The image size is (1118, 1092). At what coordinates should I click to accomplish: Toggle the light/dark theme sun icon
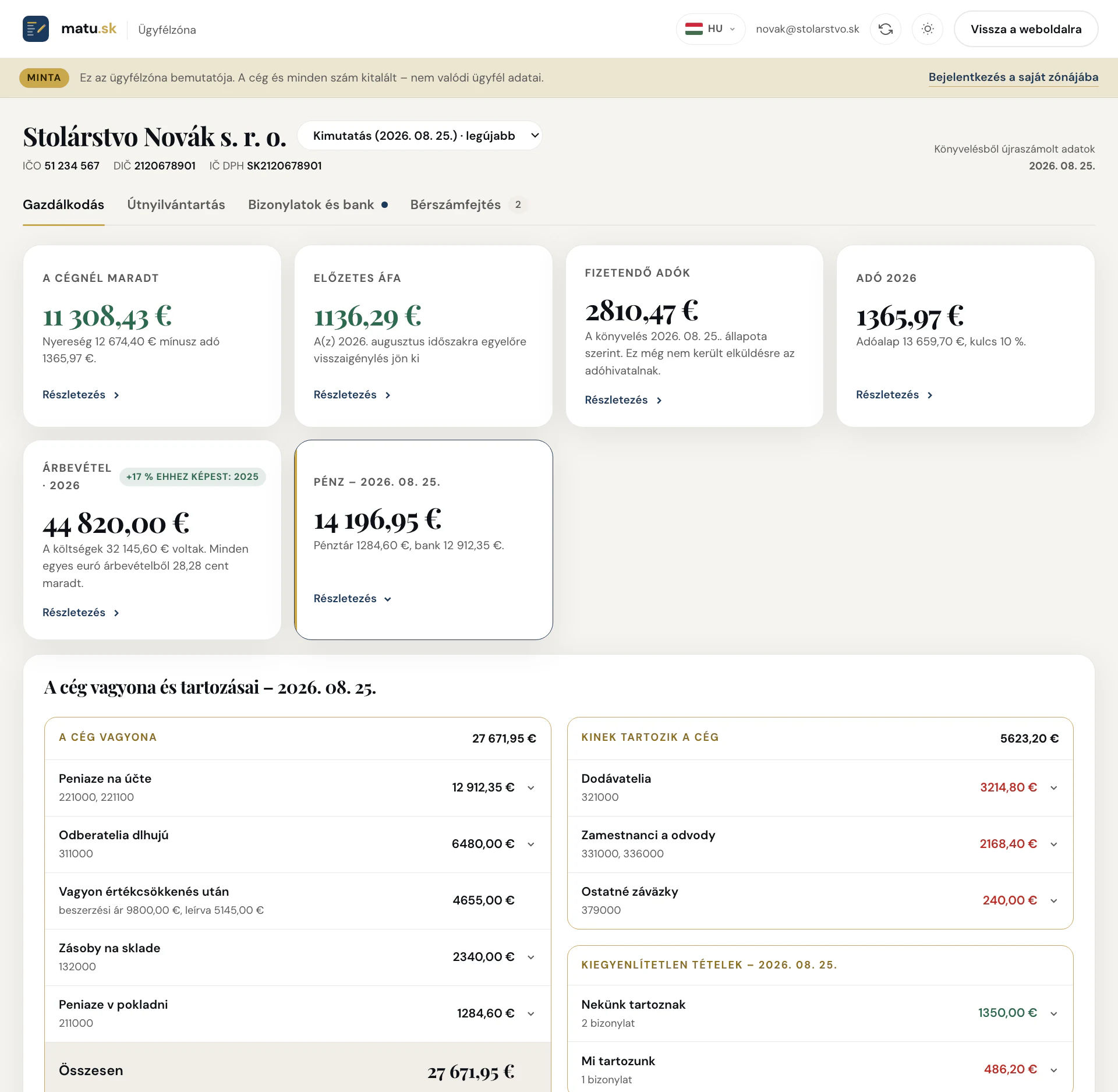928,29
